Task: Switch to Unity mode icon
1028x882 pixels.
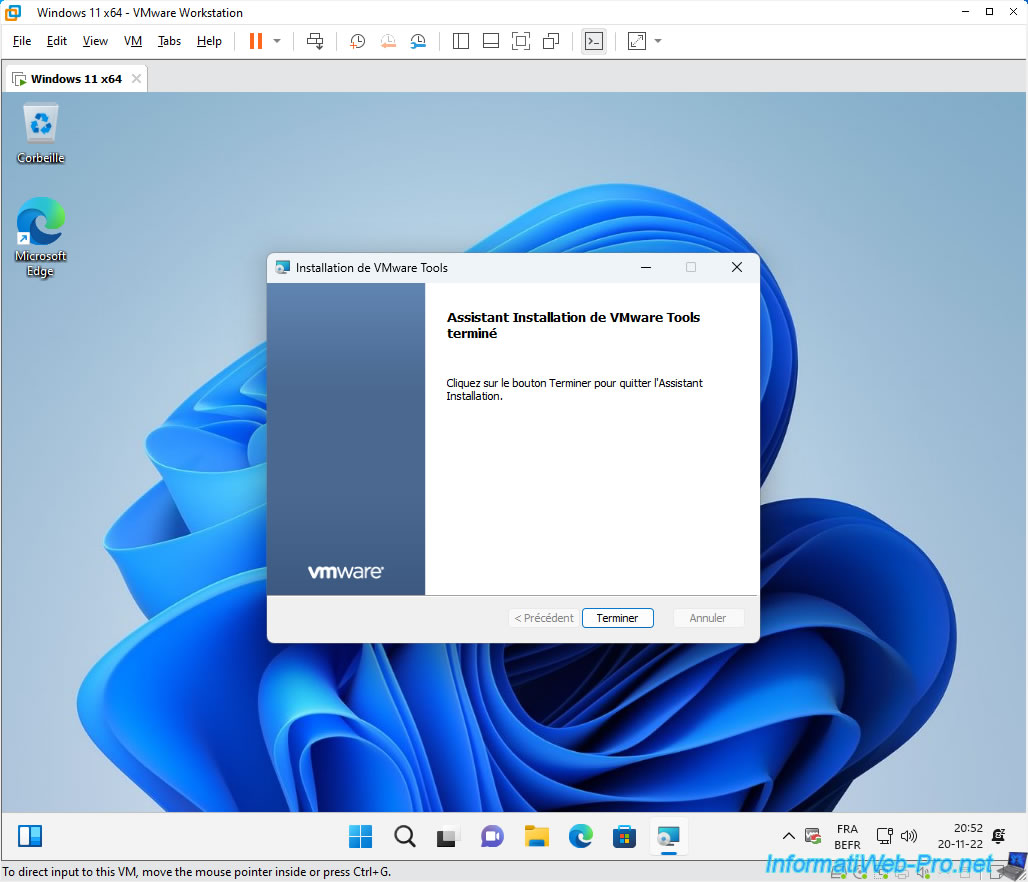Action: point(551,41)
